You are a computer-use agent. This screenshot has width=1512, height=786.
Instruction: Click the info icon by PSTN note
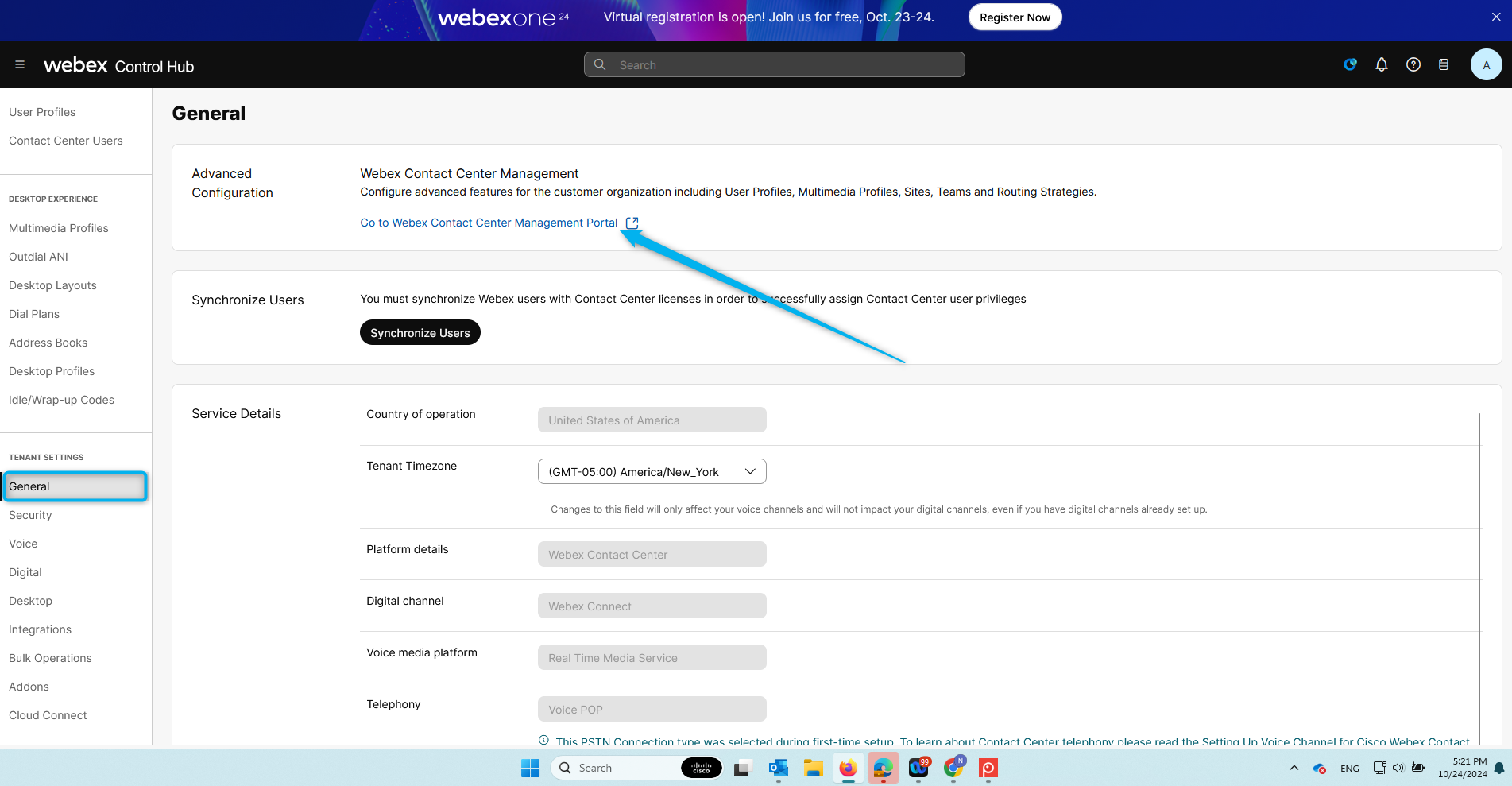[543, 740]
